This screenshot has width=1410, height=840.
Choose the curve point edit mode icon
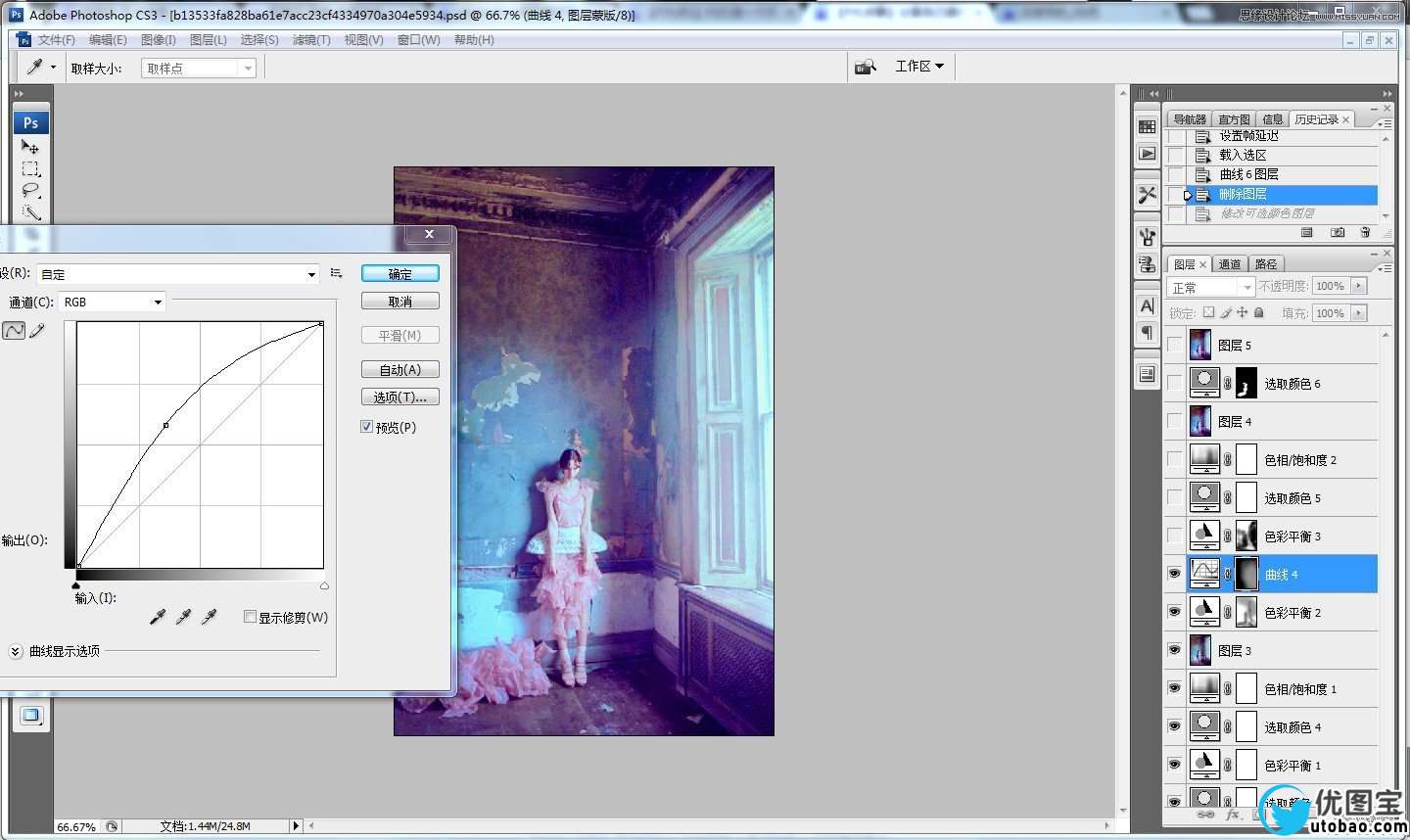pos(14,331)
